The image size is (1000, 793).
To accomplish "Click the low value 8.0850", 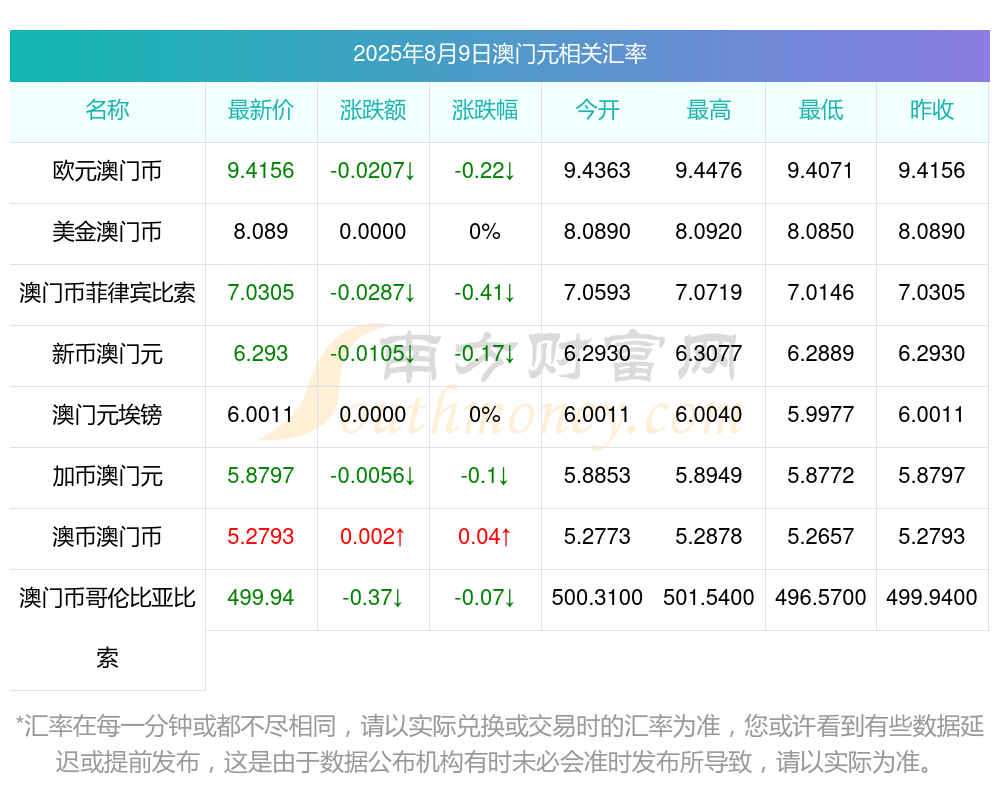I will pyautogui.click(x=821, y=231).
